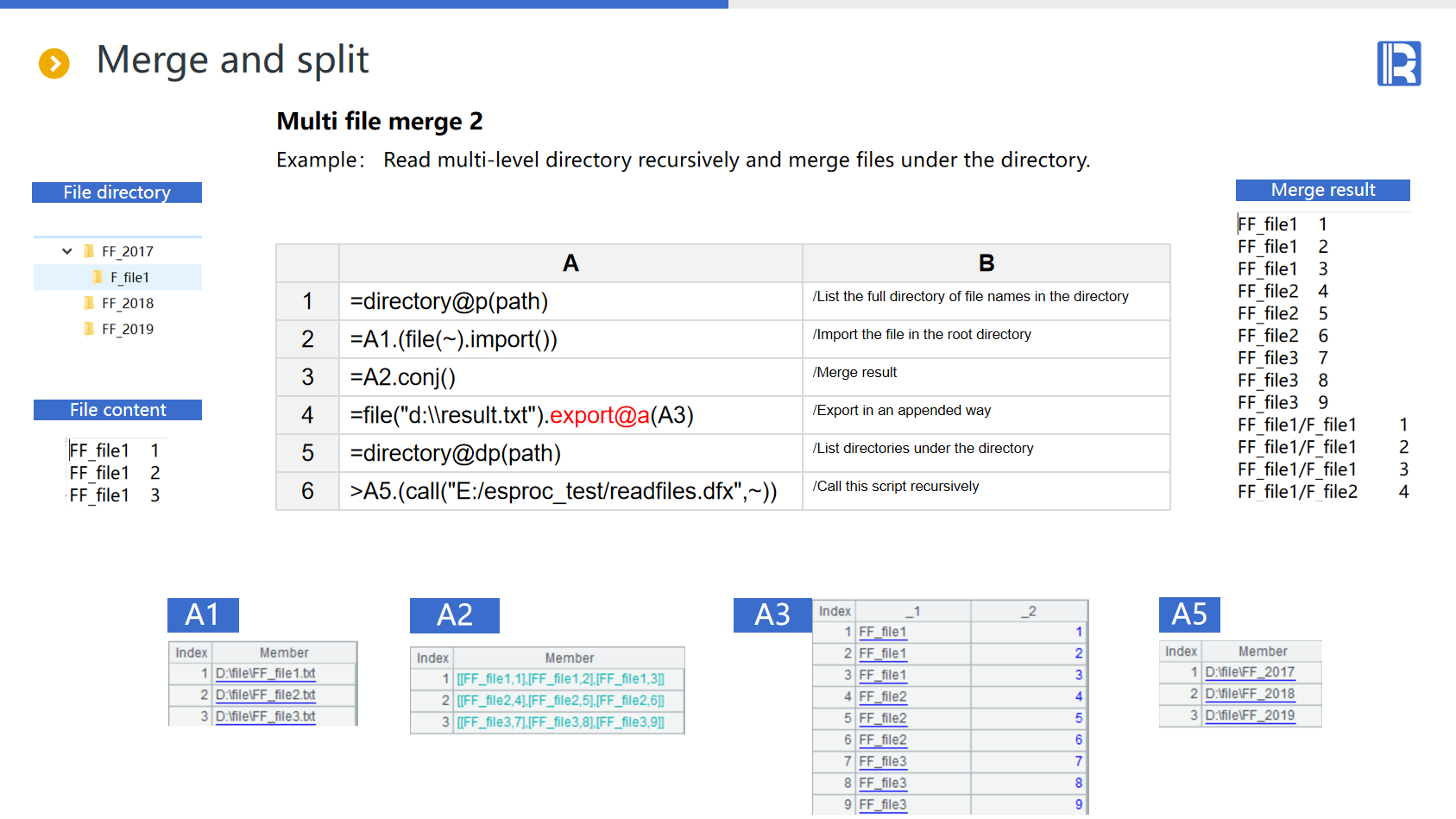Click column A header in script grid
1456x819 pixels.
click(570, 263)
